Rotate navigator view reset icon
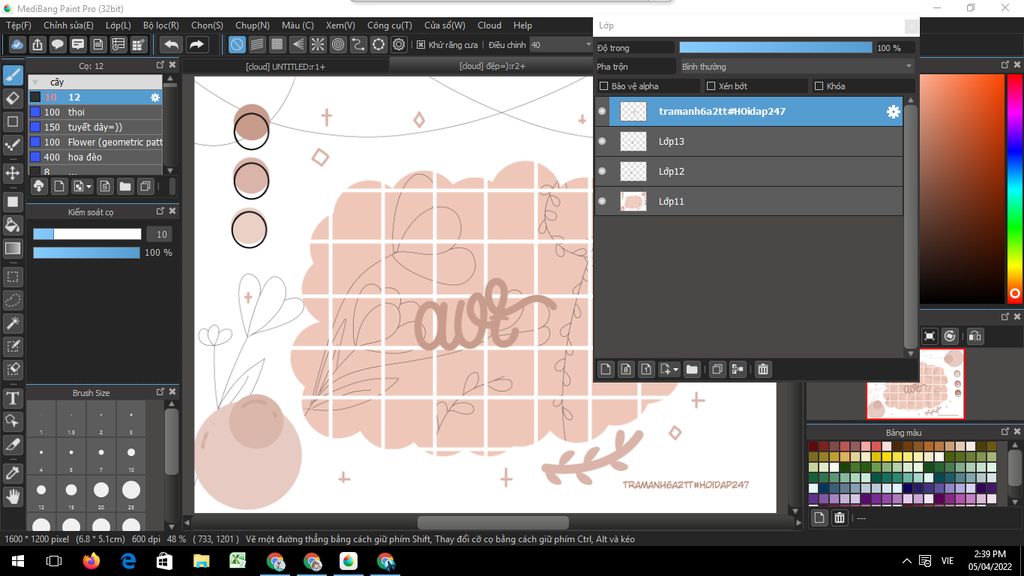The image size is (1024, 576). 950,336
